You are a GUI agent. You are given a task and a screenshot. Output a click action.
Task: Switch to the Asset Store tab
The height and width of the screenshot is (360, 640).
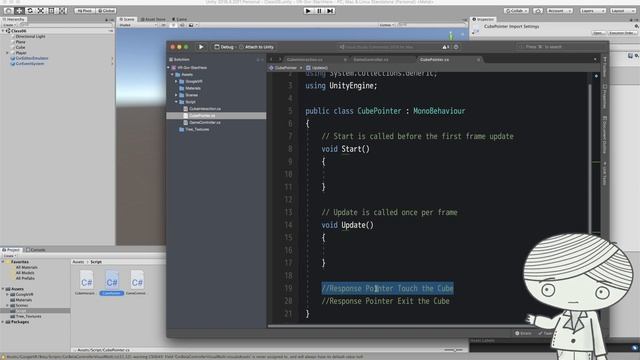click(x=153, y=19)
